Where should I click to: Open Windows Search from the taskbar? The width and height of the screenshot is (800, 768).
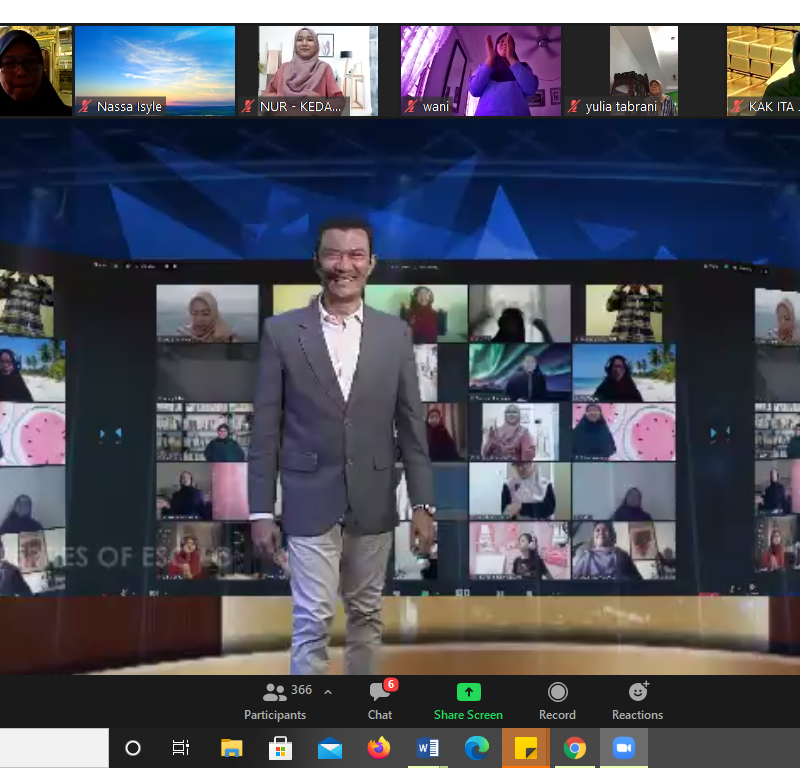pyautogui.click(x=133, y=748)
